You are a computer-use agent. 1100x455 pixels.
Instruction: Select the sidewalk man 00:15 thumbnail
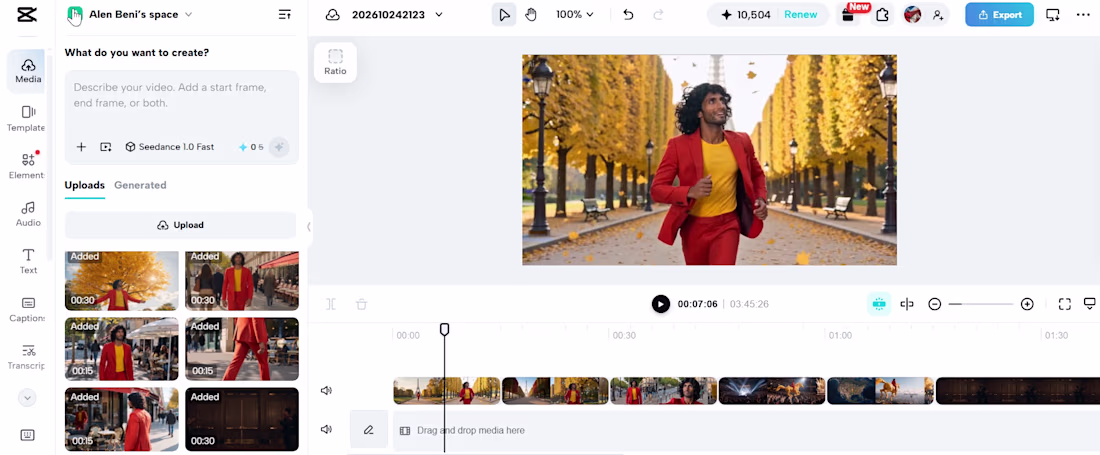coord(121,348)
